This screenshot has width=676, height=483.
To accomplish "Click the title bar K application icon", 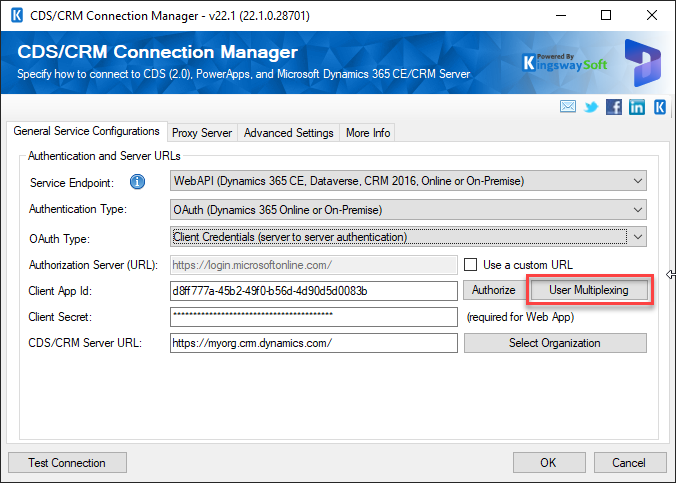I will click(x=17, y=16).
